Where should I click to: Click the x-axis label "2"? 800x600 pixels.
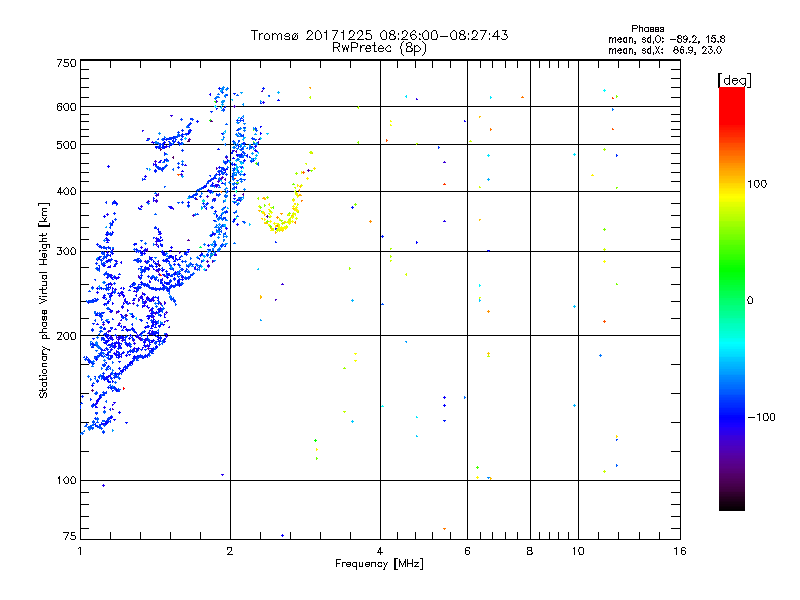pos(230,551)
